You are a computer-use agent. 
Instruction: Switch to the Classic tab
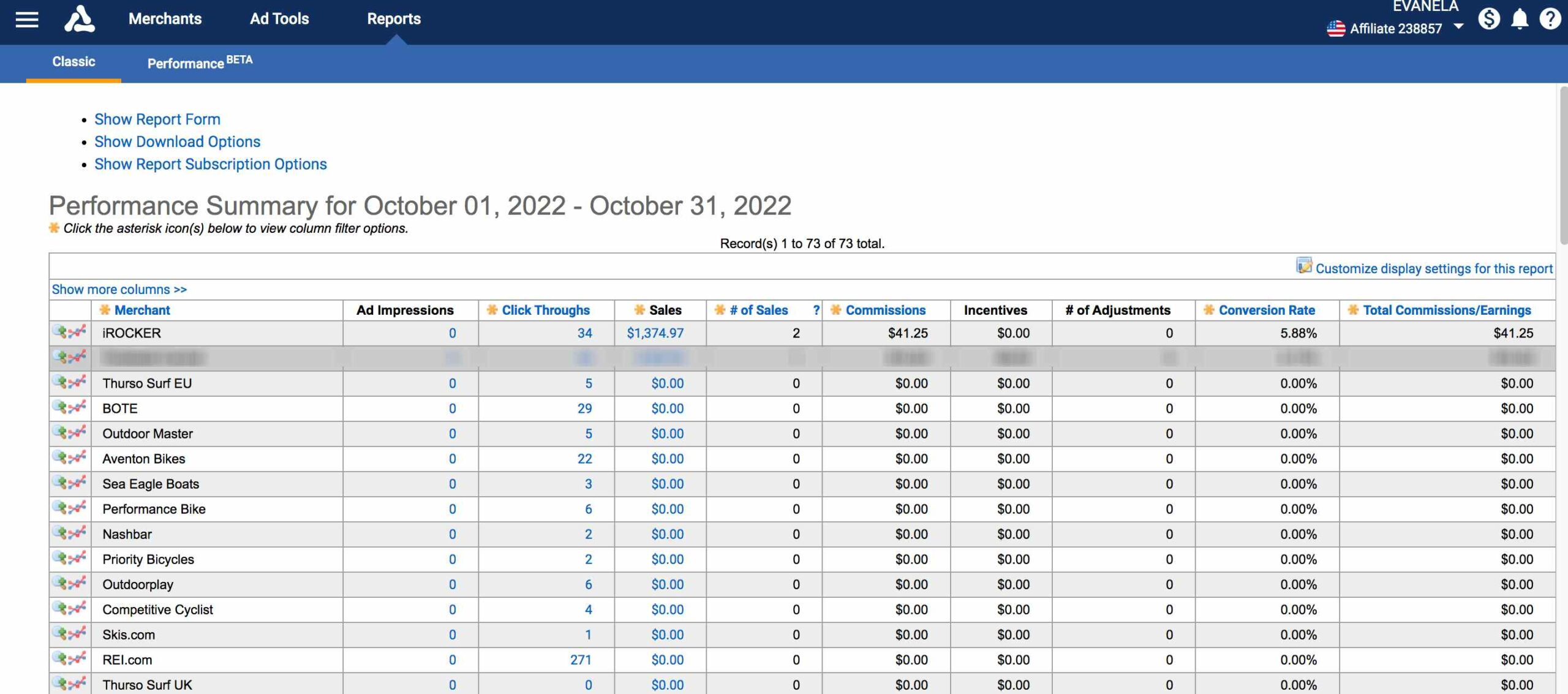click(73, 62)
